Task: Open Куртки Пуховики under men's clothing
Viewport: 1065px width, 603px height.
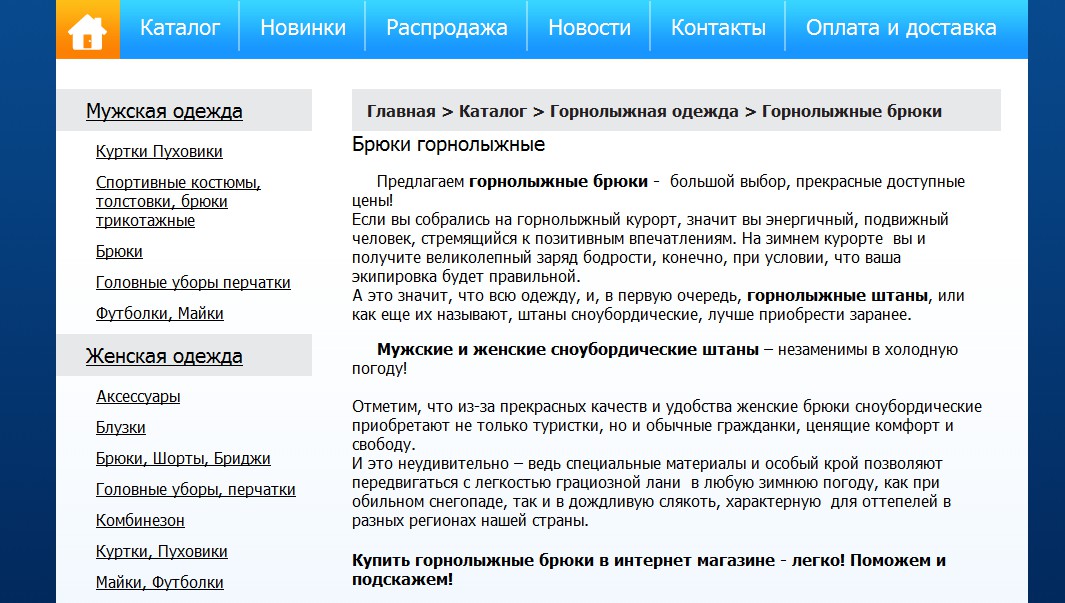Action: click(x=159, y=151)
